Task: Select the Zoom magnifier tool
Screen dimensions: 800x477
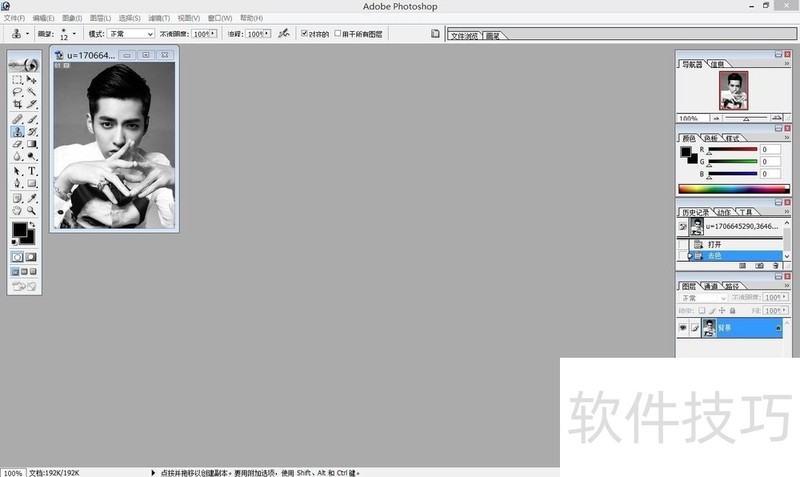Action: tap(32, 210)
